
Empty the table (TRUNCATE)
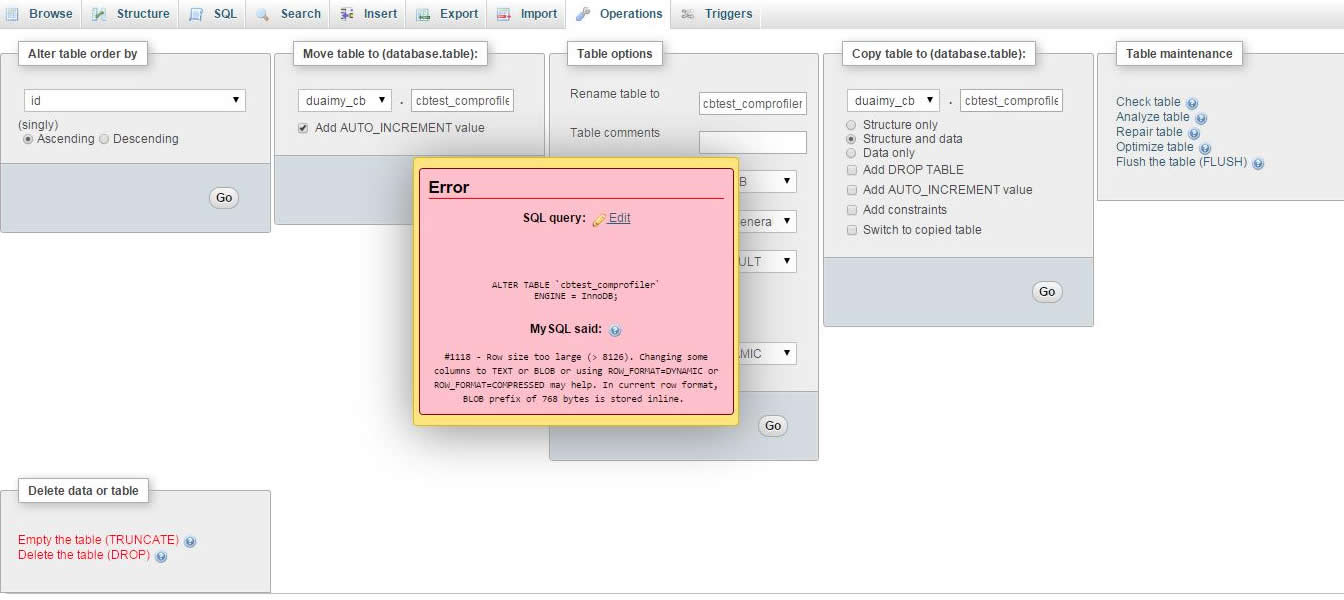pyautogui.click(x=98, y=540)
